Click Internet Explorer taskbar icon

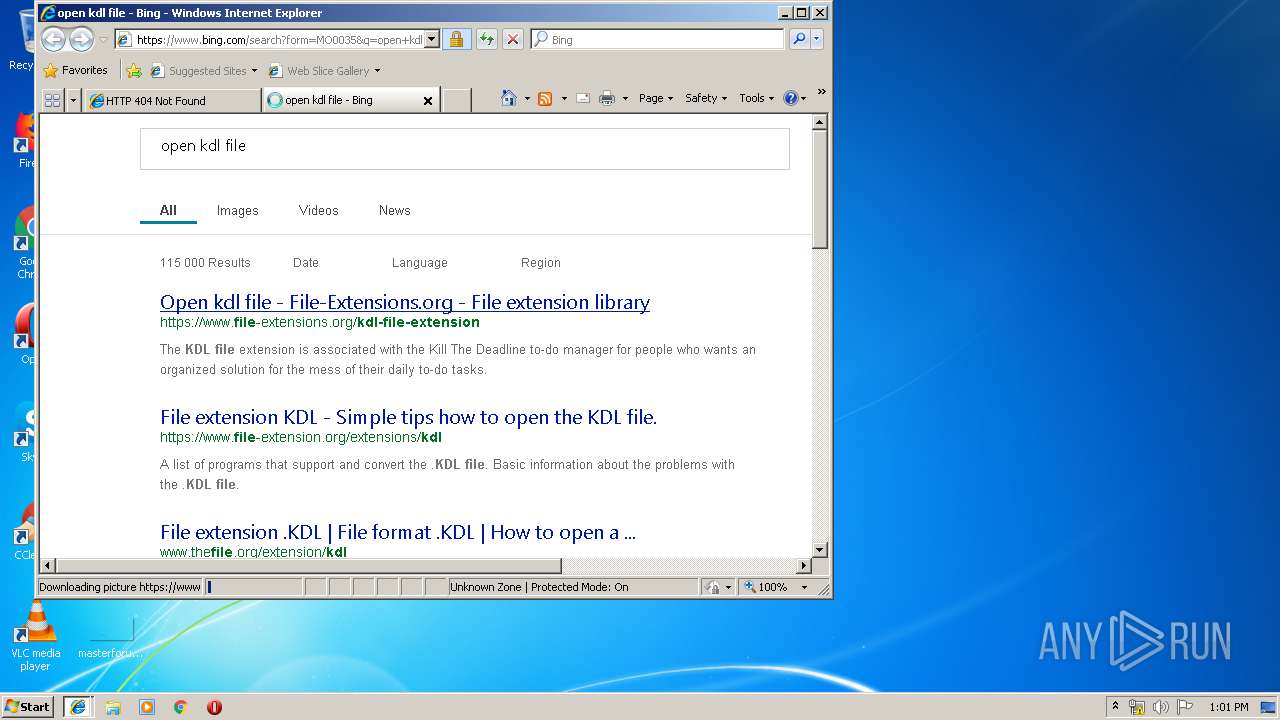pyautogui.click(x=78, y=707)
